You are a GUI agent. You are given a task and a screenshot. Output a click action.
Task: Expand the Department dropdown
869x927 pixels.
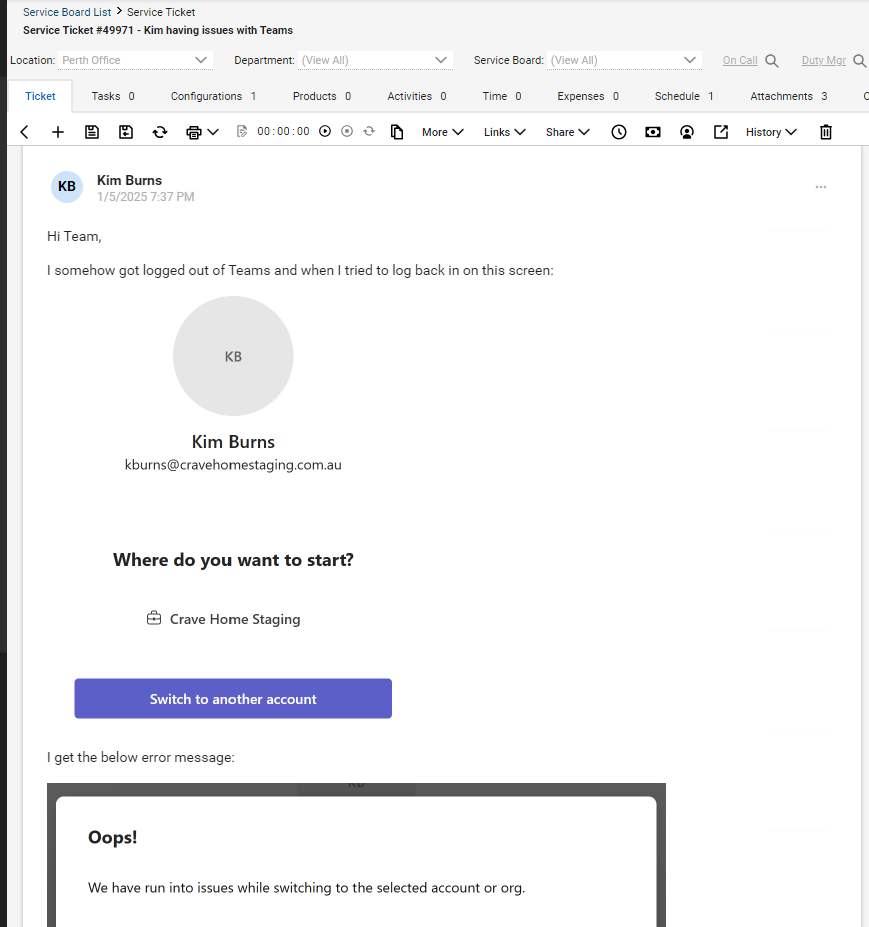coord(375,60)
